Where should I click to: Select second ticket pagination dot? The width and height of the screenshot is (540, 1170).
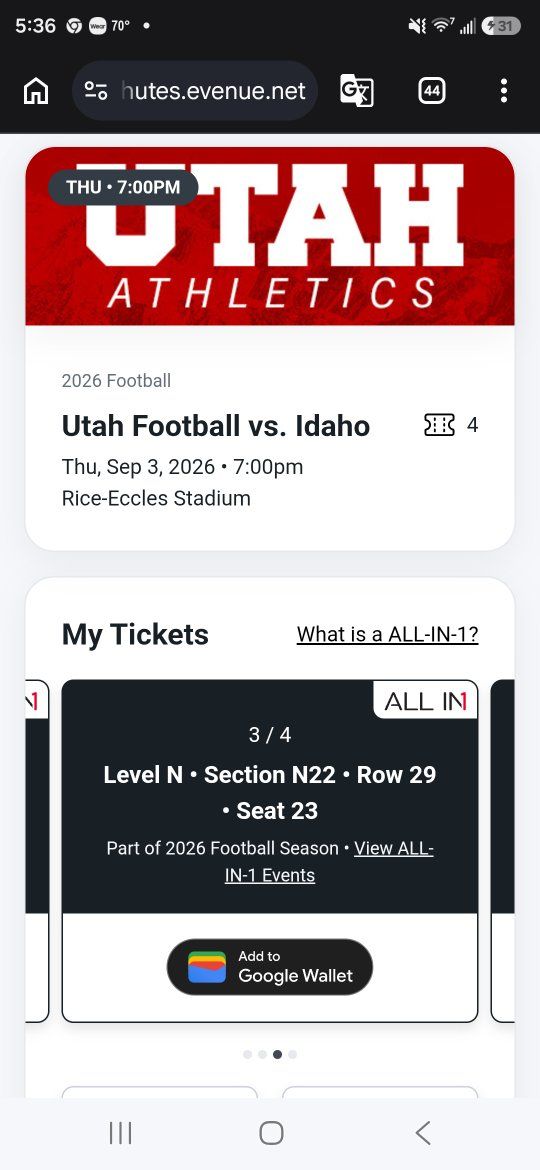(263, 1054)
